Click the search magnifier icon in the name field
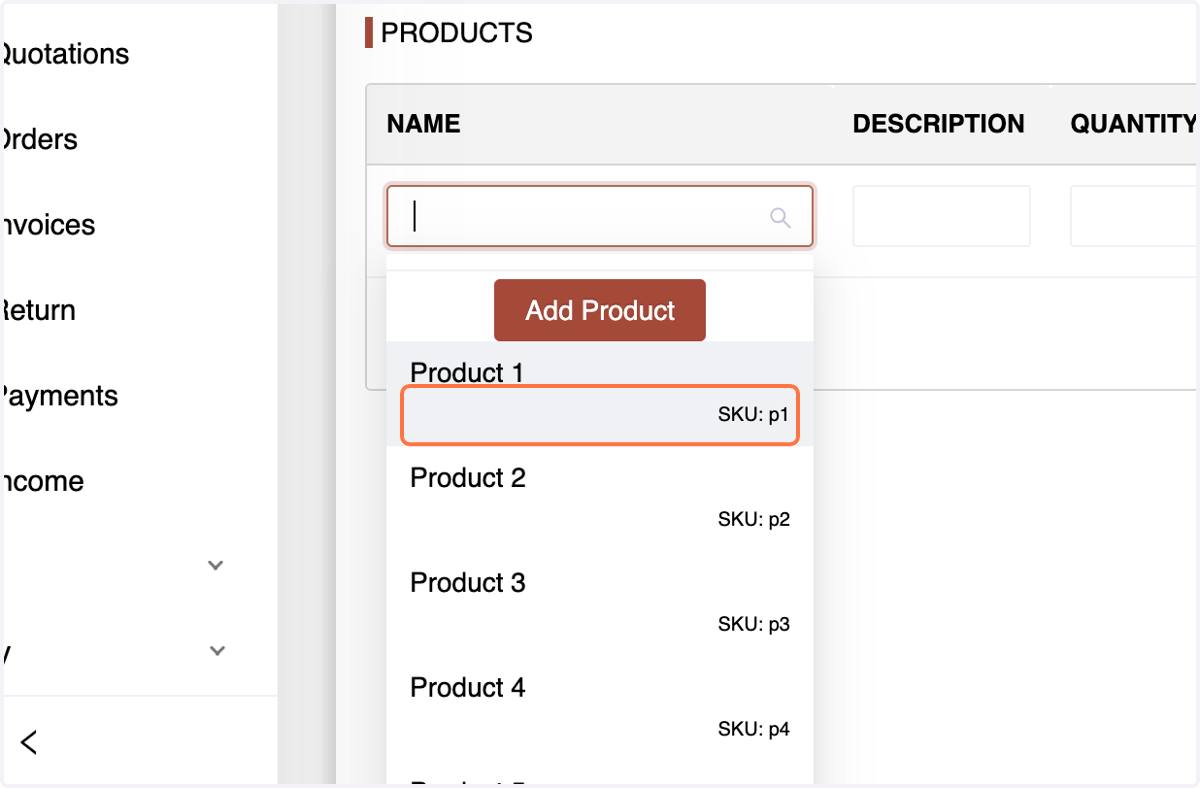Screen dimensions: 1200x788 pos(780,217)
